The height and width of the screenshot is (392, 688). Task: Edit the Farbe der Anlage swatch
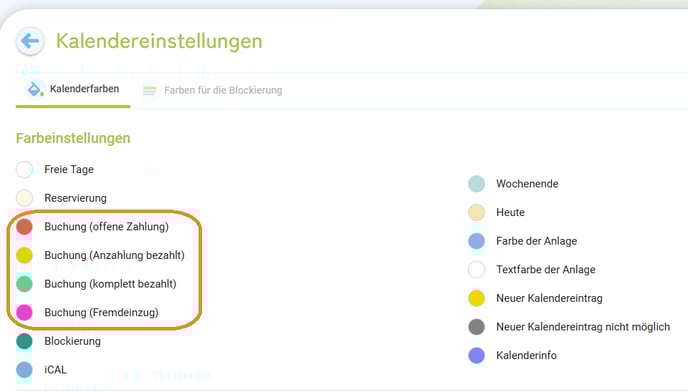pyautogui.click(x=476, y=241)
